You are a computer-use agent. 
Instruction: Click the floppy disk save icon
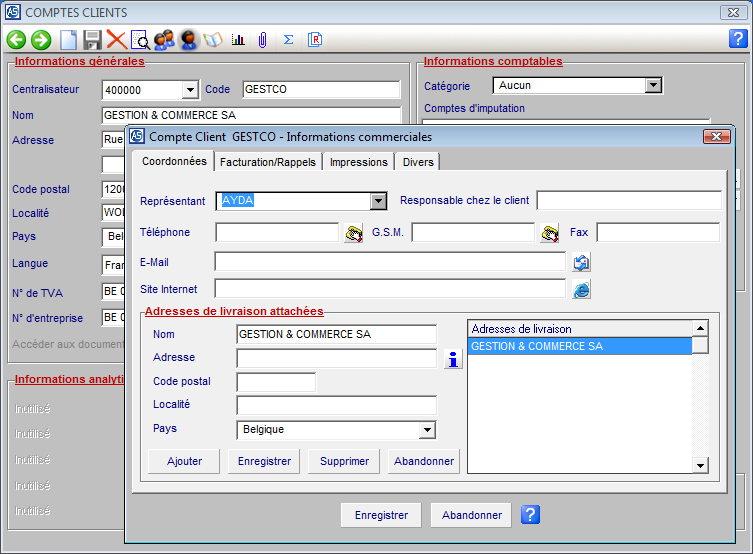tap(92, 40)
